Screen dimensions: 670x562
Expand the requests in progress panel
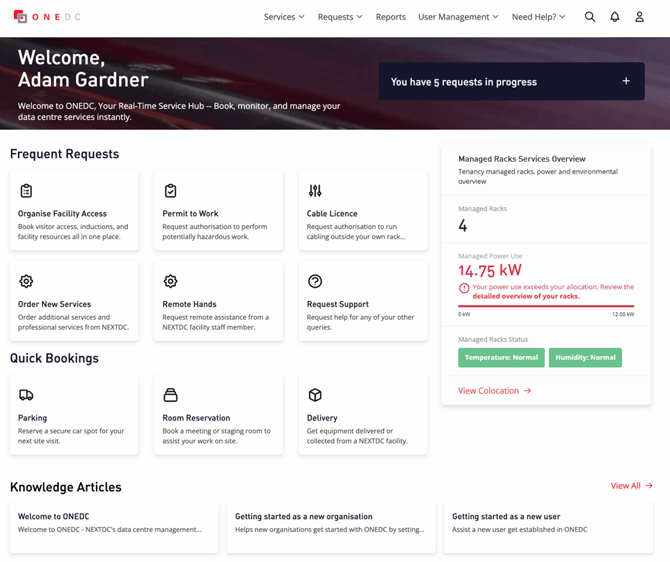[x=626, y=82]
